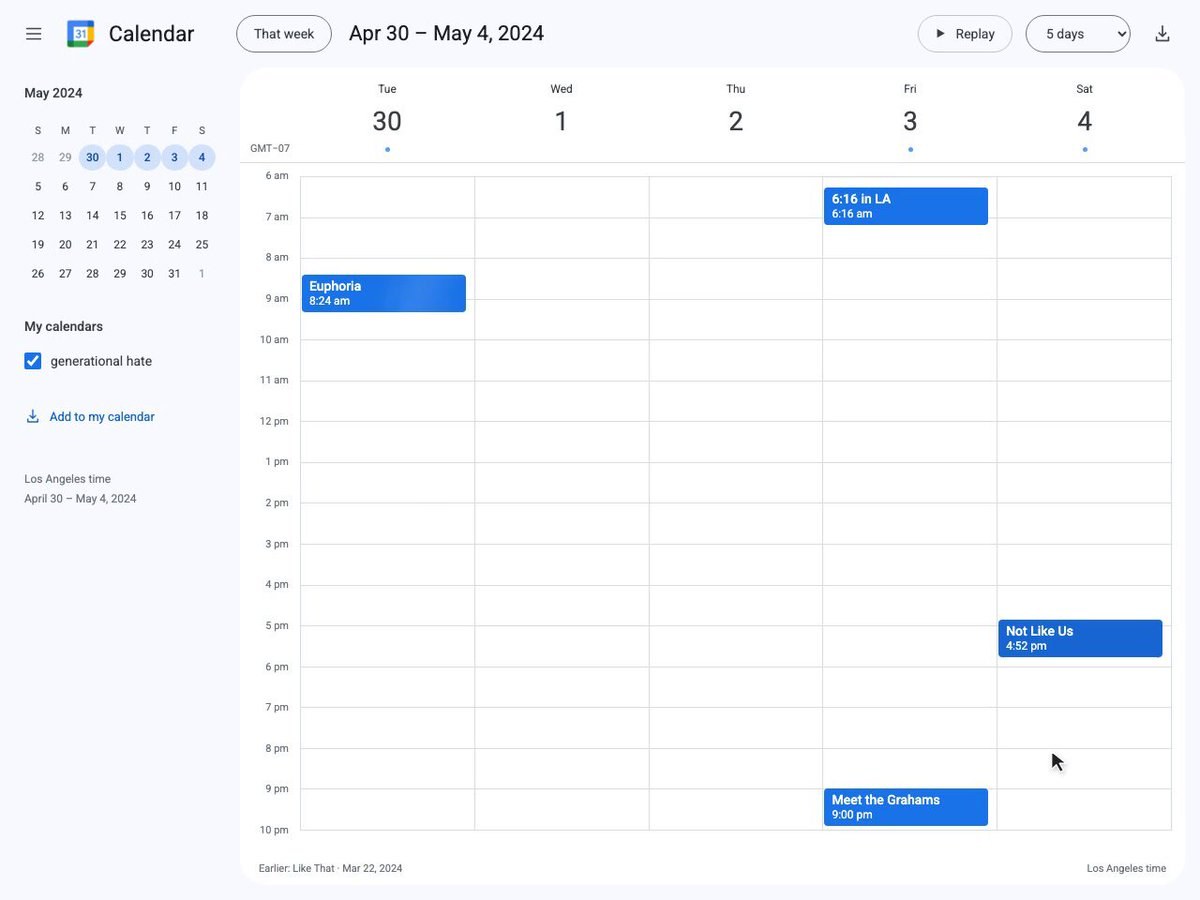Click the event dot under Sat 4
This screenshot has height=900, width=1200.
coord(1084,150)
